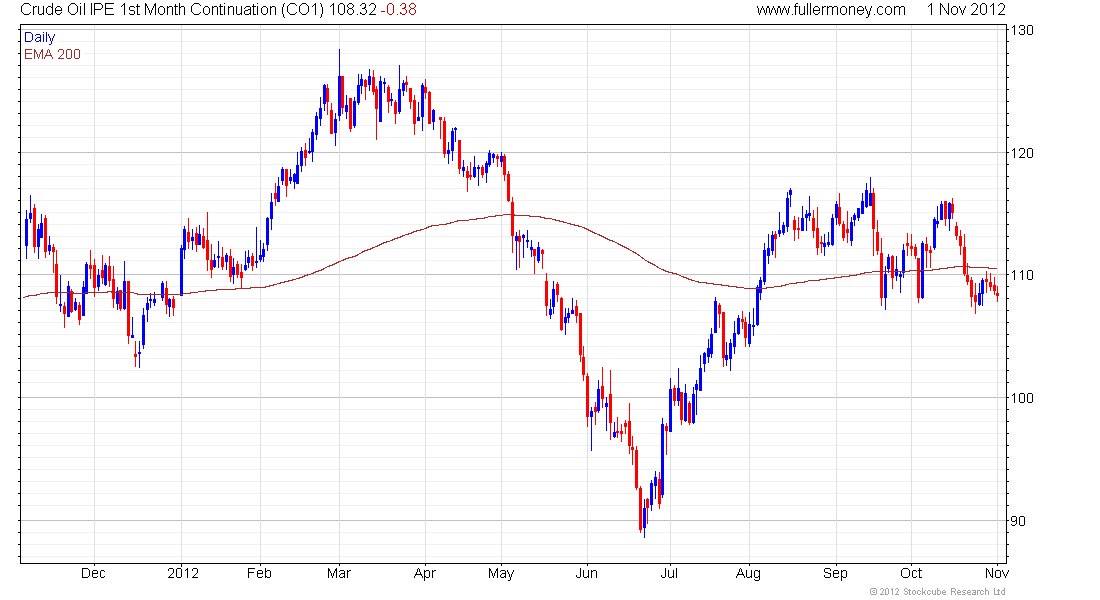This screenshot has height=600, width=1100.
Task: Click the www.fullermoney.com link
Action: click(x=830, y=10)
